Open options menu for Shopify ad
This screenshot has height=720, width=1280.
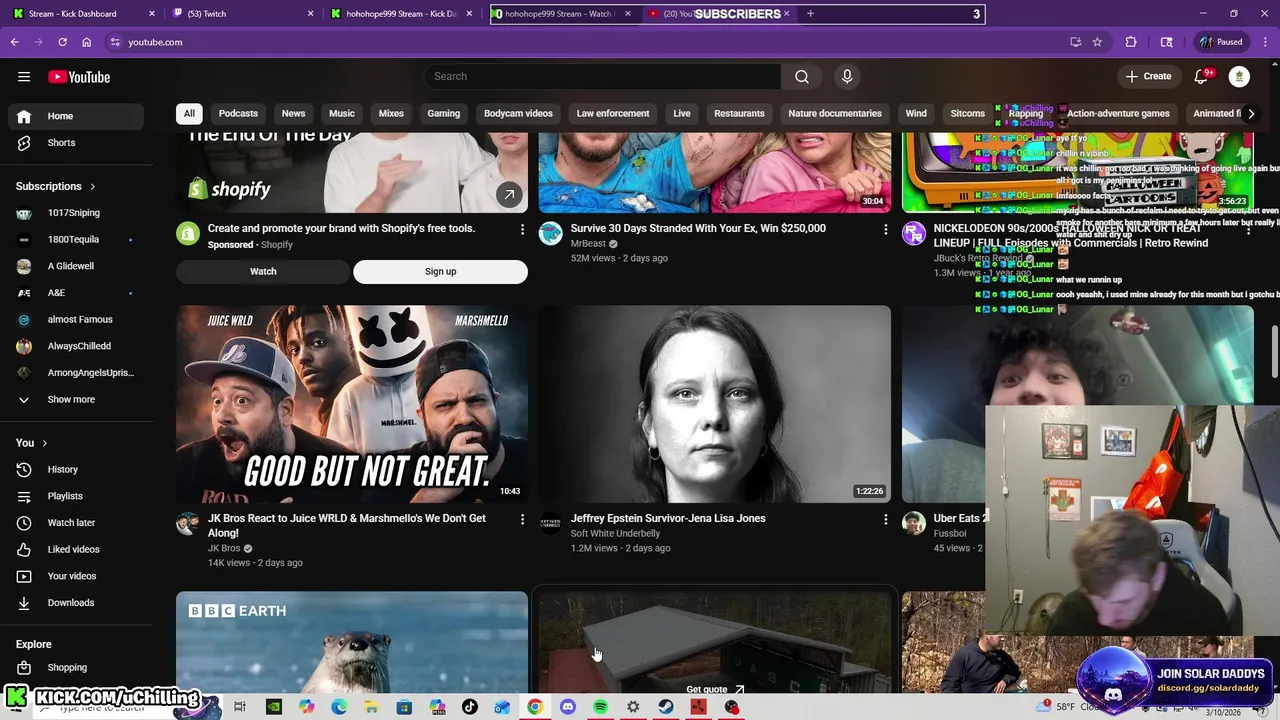tap(522, 229)
